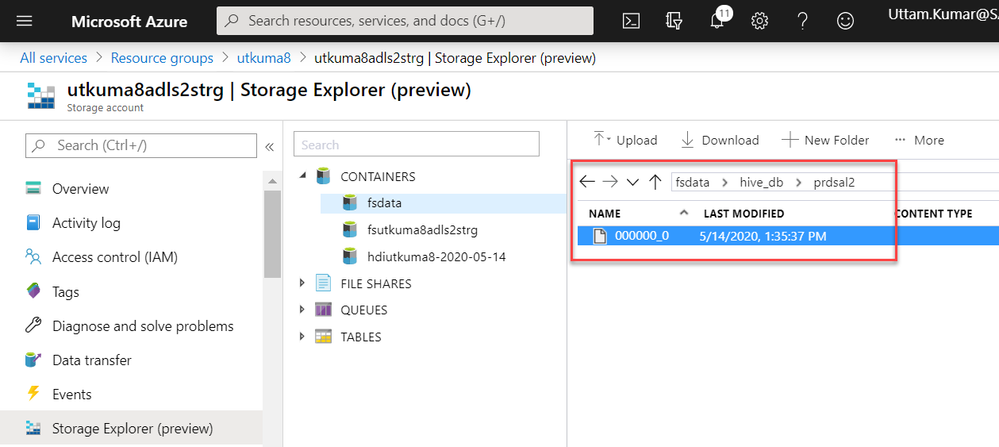This screenshot has width=999, height=447.
Task: Open portal settings gear
Action: point(760,21)
